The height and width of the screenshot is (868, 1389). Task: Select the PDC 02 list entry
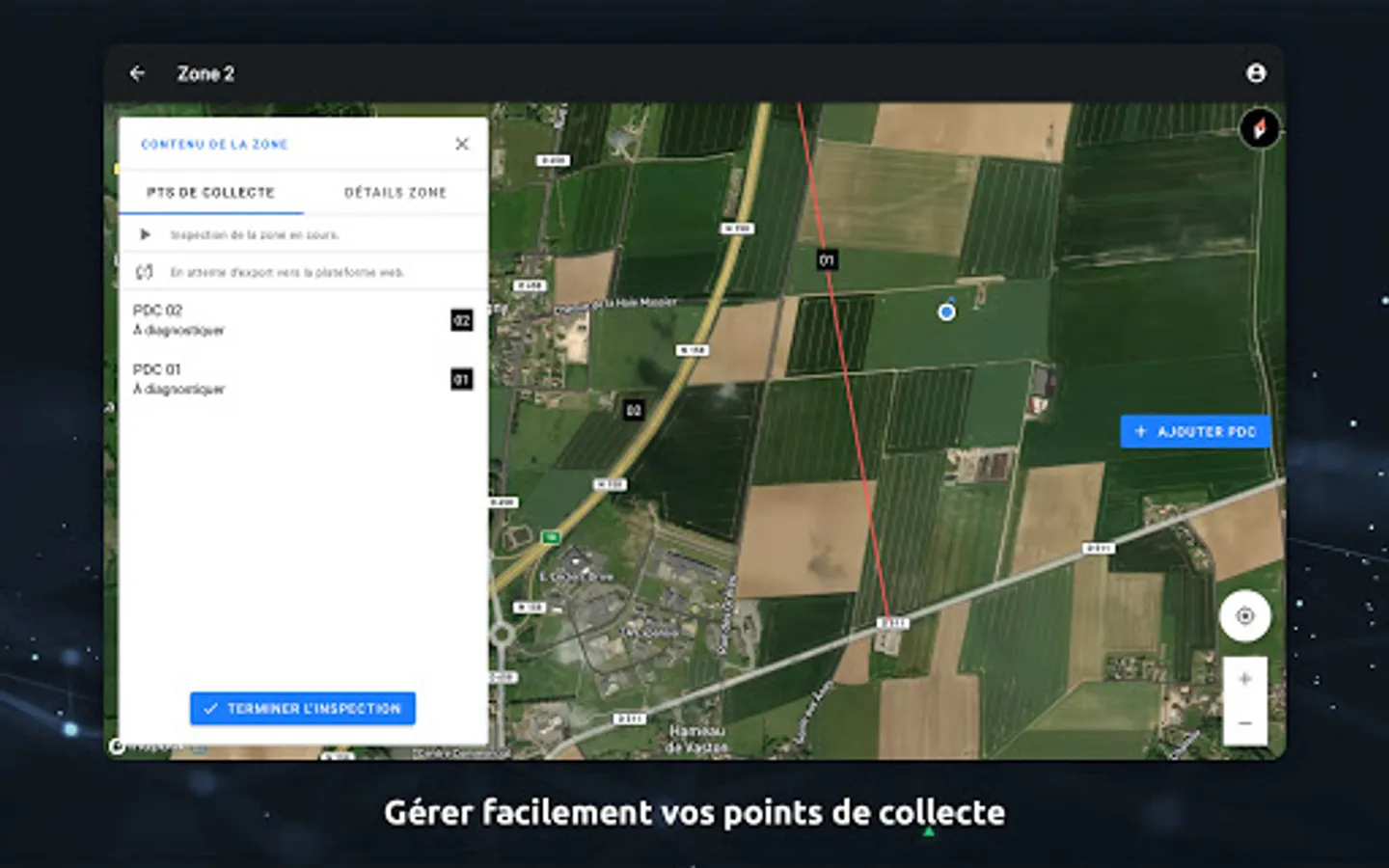[303, 320]
